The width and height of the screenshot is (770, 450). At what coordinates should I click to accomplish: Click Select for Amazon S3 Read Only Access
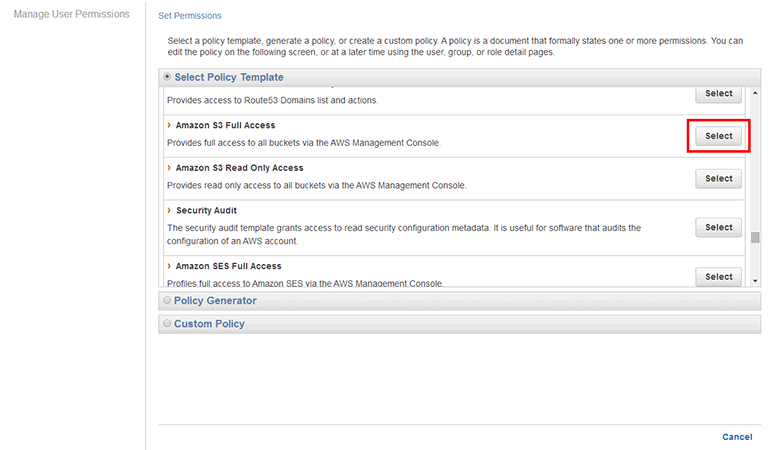(719, 178)
